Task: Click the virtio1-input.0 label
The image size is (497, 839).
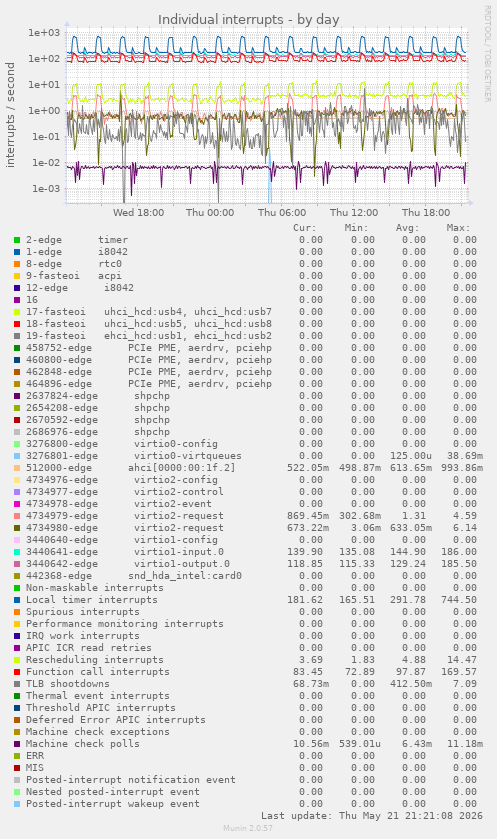Action: pyautogui.click(x=179, y=552)
